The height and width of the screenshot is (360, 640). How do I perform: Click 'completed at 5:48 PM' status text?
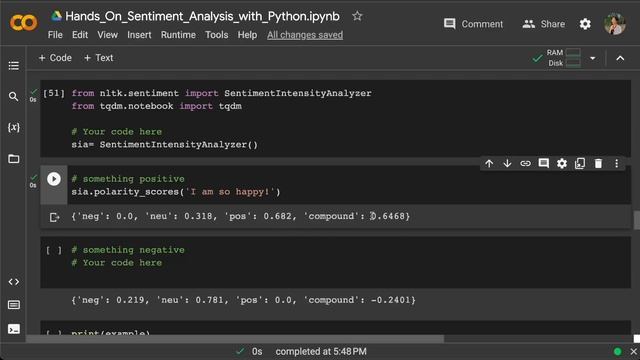click(321, 351)
